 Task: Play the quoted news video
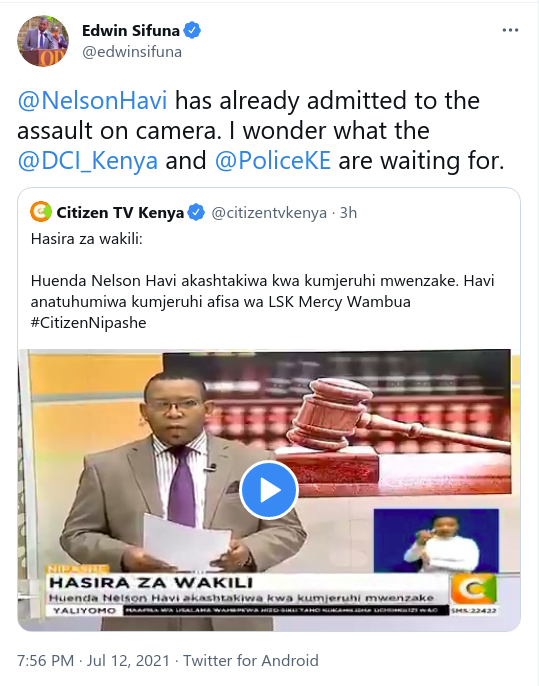click(x=269, y=490)
